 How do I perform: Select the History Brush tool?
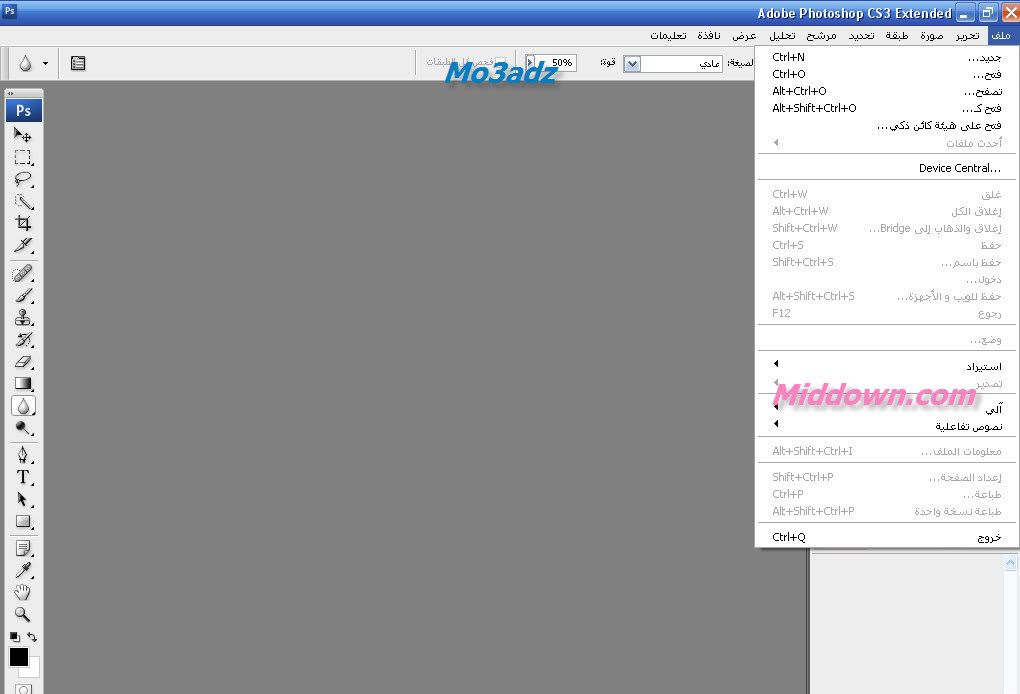23,340
